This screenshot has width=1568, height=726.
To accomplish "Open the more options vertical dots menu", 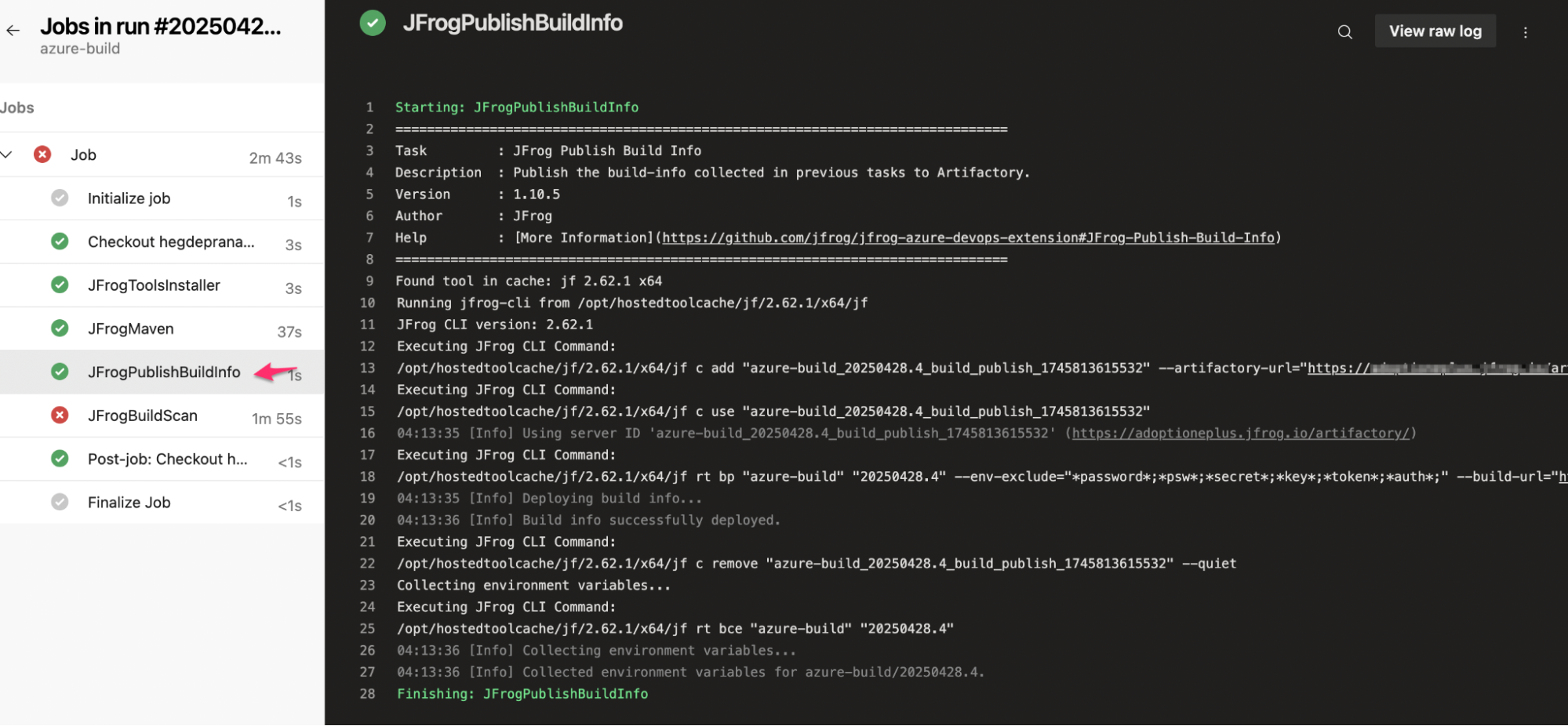I will pyautogui.click(x=1525, y=32).
